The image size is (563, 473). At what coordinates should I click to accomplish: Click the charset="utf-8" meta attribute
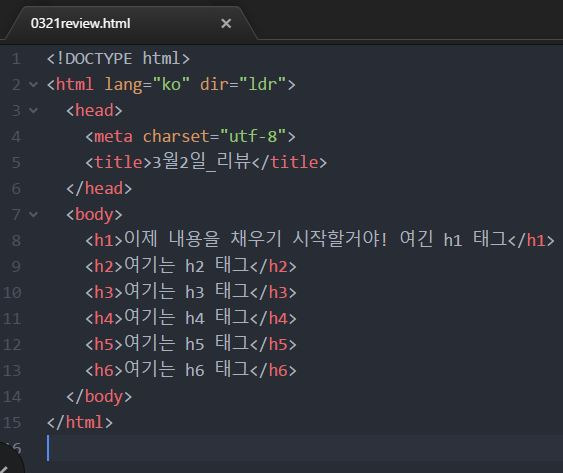[214, 136]
